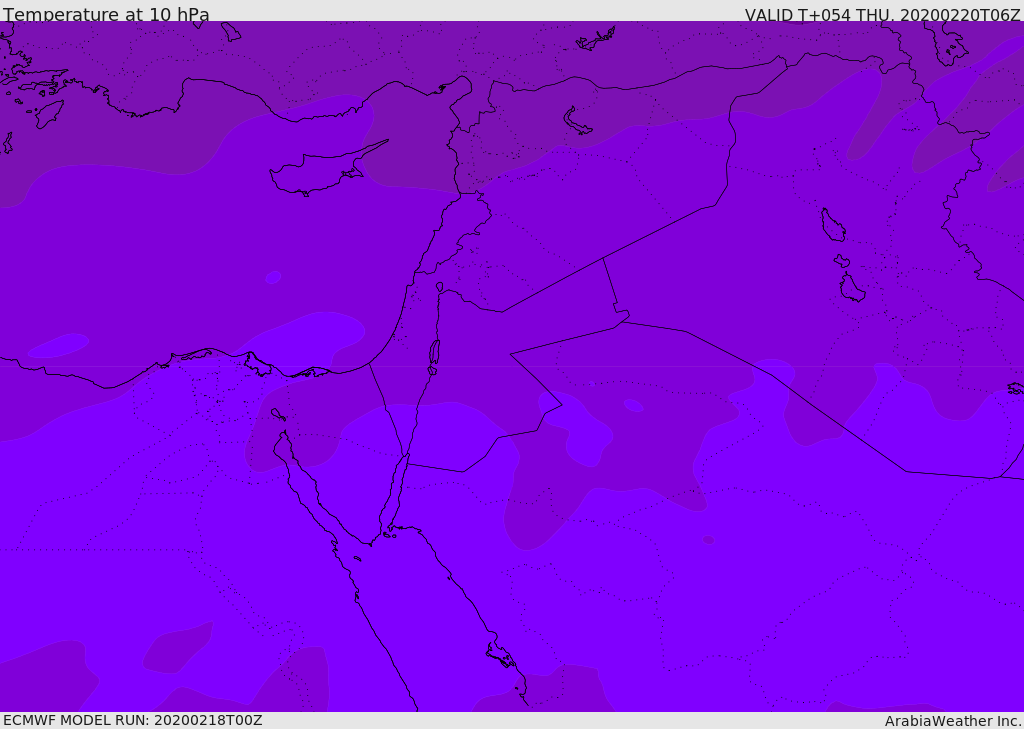Click the VALID T+054 timestamp text
The height and width of the screenshot is (729, 1024).
coord(882,14)
